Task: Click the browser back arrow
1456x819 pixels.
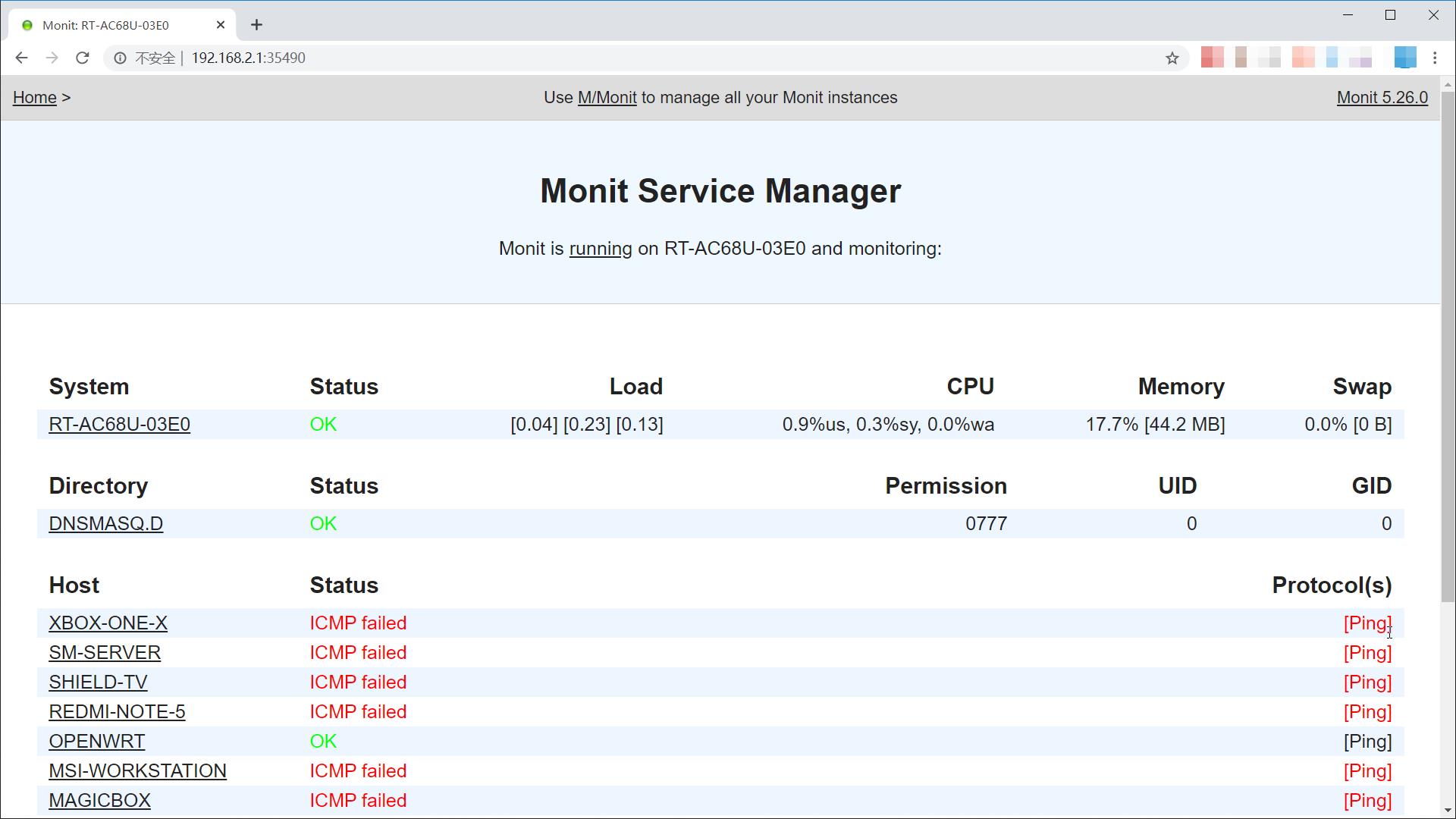Action: [21, 58]
